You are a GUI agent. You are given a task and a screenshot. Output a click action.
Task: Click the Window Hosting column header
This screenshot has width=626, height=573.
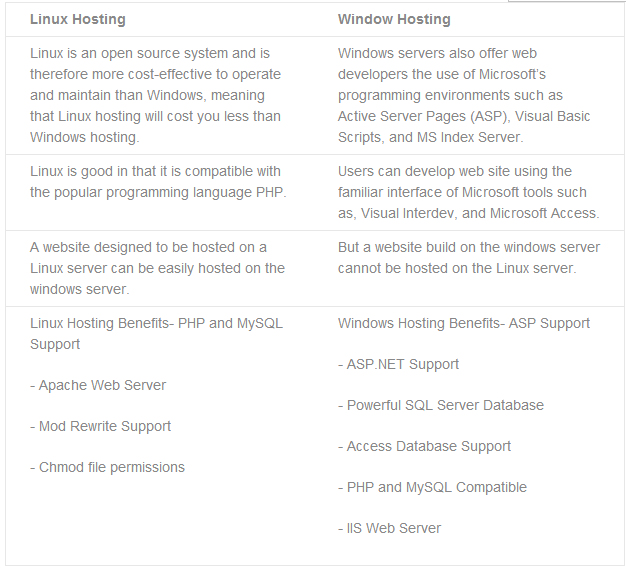coord(394,19)
